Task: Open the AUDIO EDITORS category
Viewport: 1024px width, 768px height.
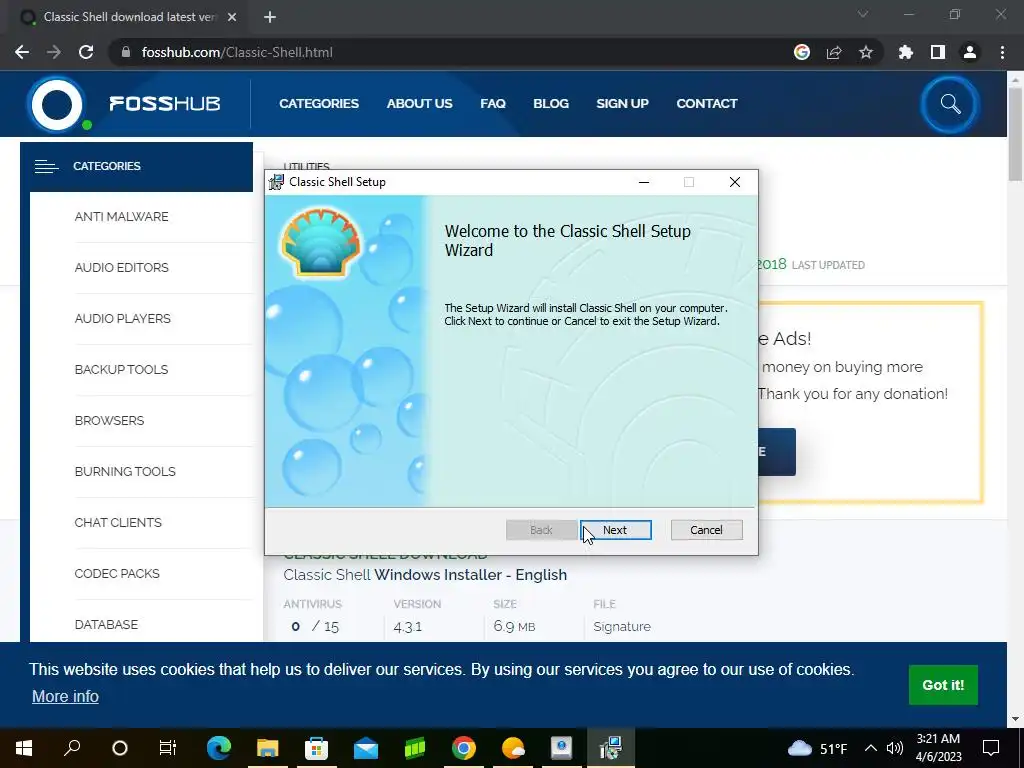Action: coord(121,268)
